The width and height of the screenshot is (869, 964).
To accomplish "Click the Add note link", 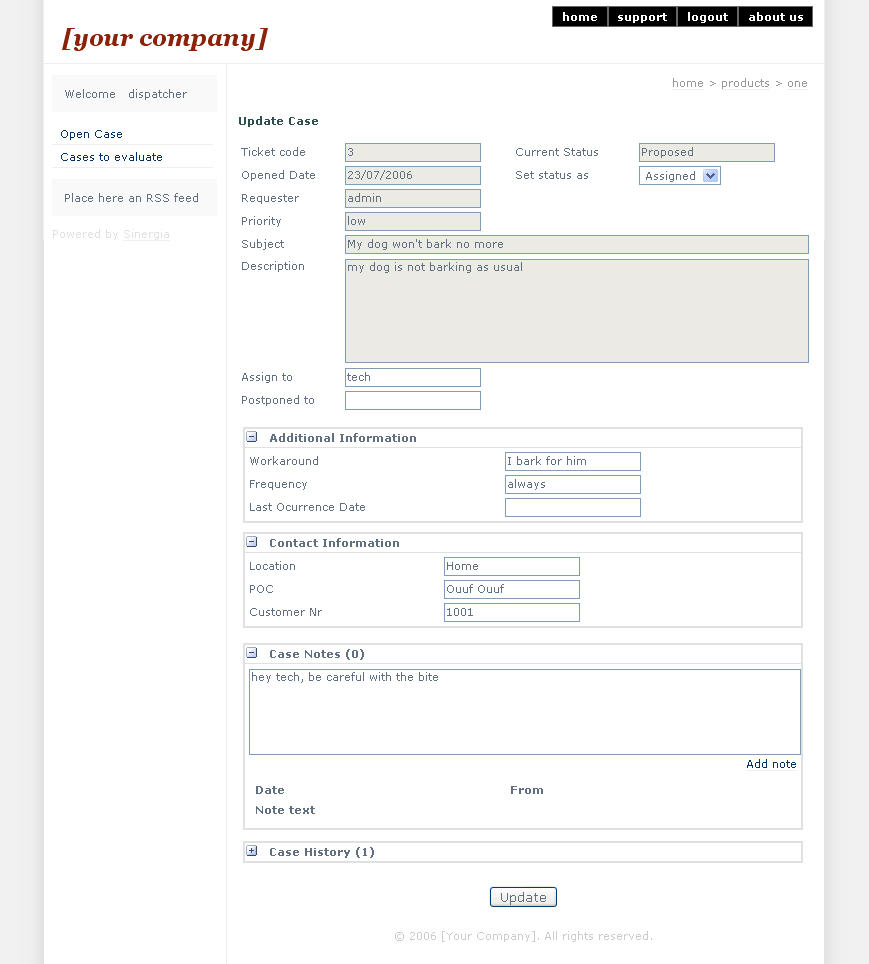I will (x=771, y=764).
